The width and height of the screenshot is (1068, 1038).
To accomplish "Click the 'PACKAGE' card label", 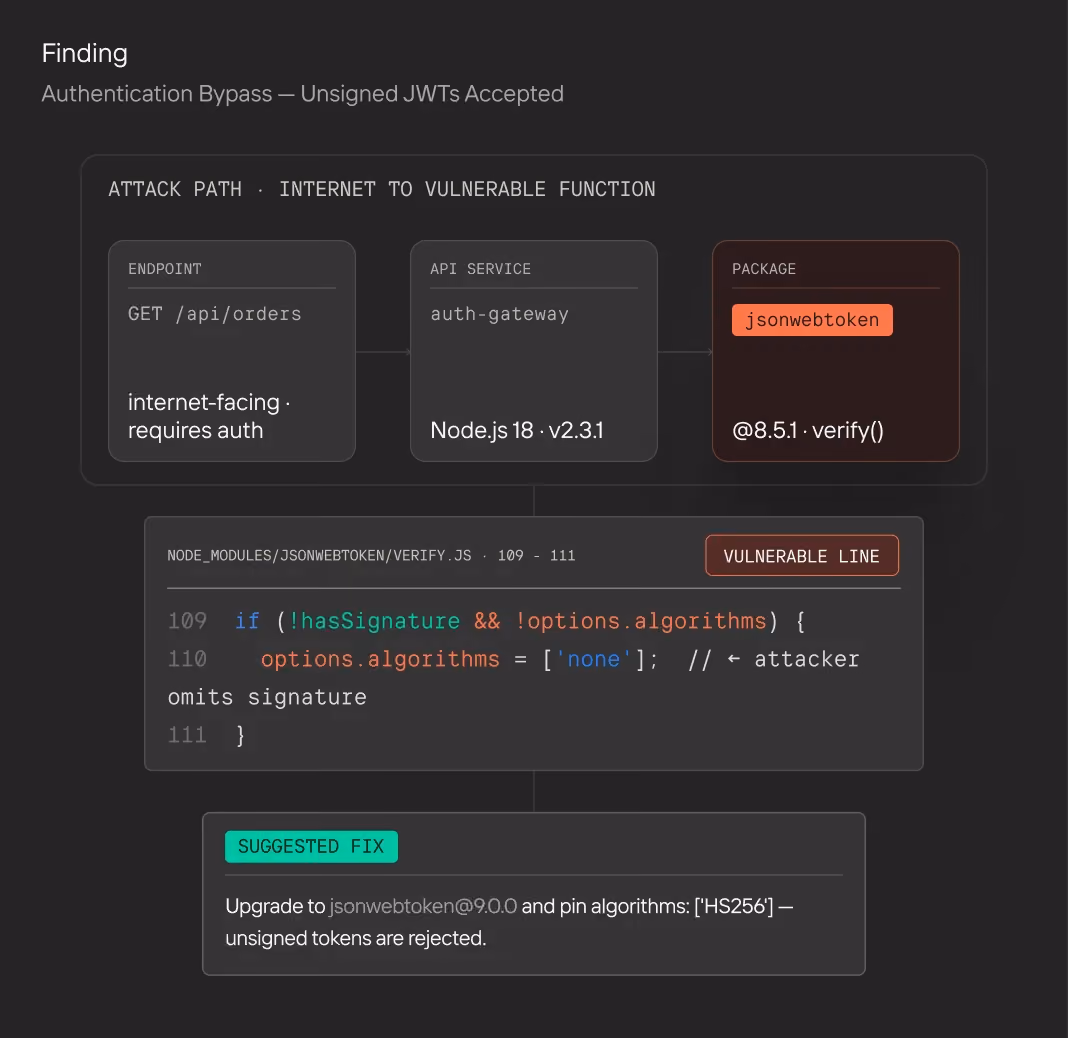I will 764,269.
